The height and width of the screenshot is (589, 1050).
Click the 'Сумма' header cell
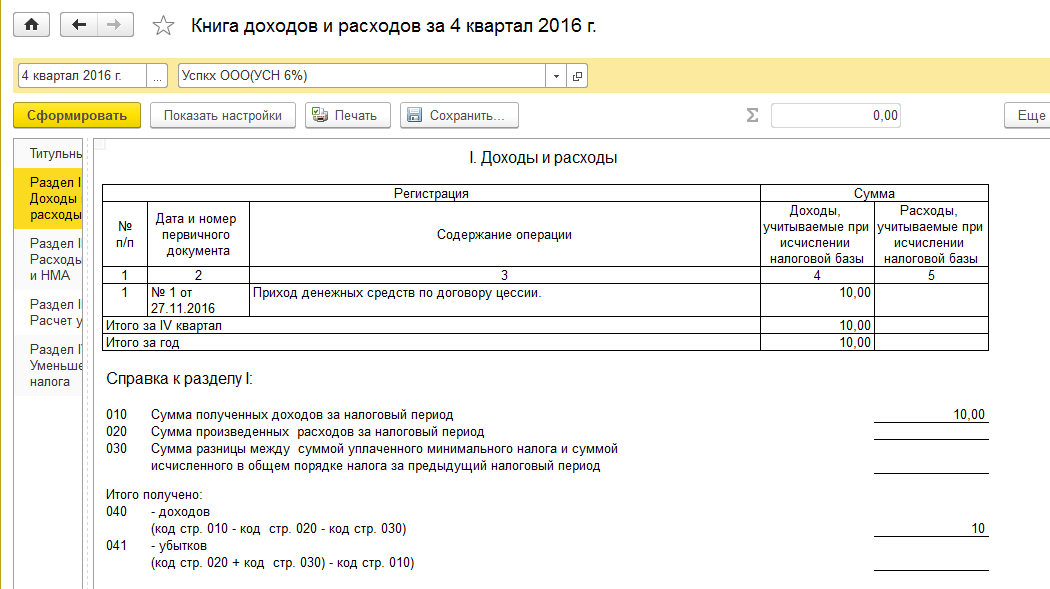pos(875,193)
